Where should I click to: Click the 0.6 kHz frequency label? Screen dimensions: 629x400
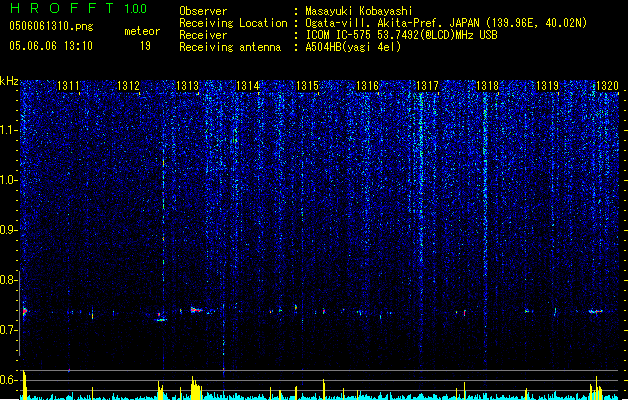(9, 380)
